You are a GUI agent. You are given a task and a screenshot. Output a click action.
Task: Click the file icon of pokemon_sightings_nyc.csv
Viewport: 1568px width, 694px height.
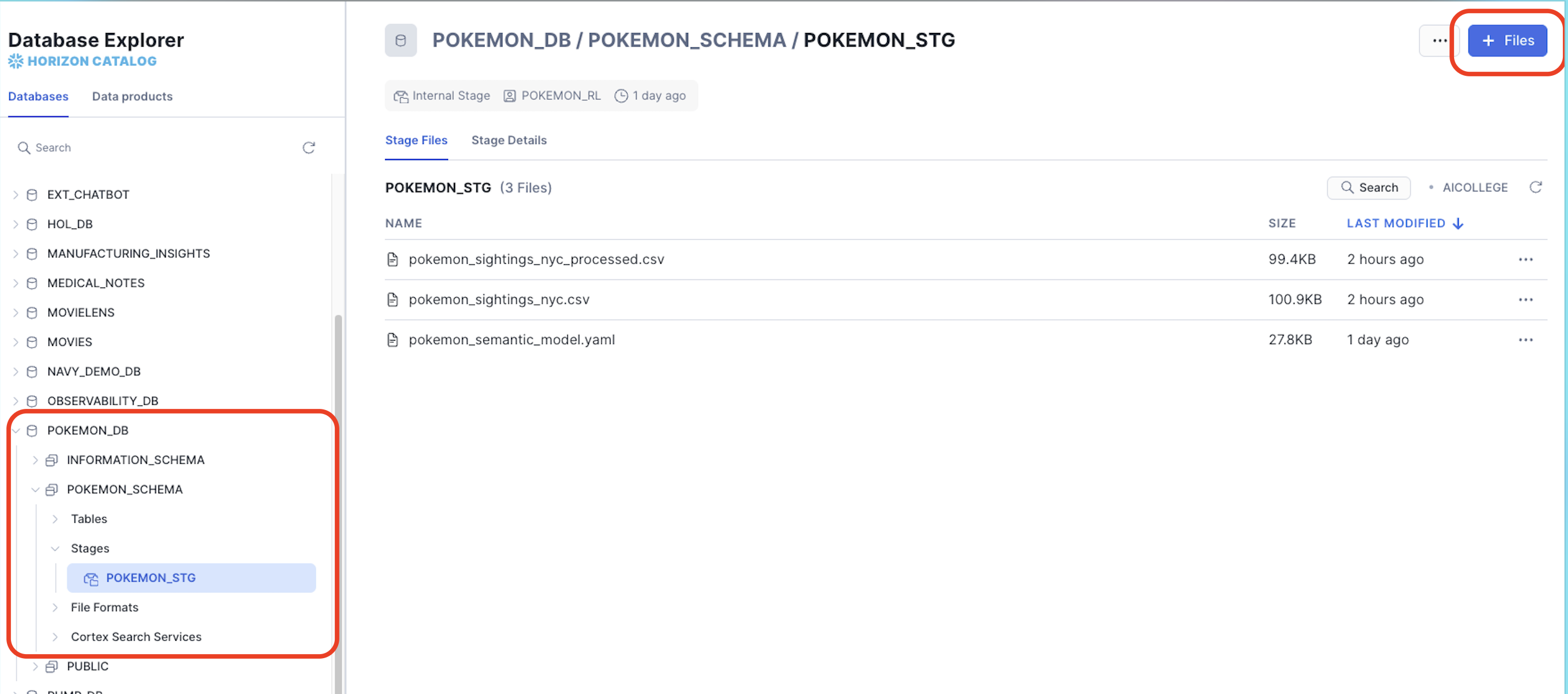(x=393, y=300)
